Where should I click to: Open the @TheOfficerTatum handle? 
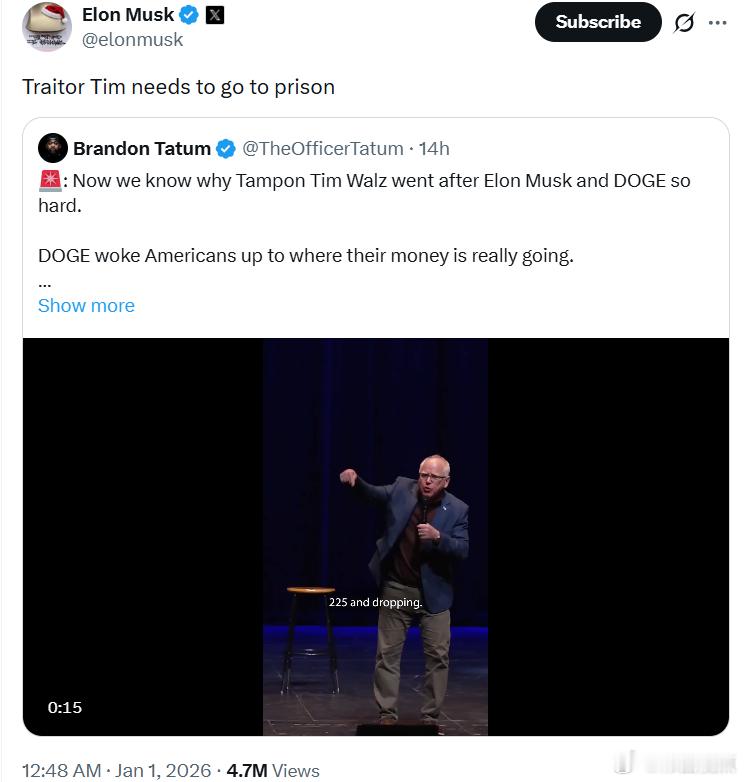click(x=321, y=149)
